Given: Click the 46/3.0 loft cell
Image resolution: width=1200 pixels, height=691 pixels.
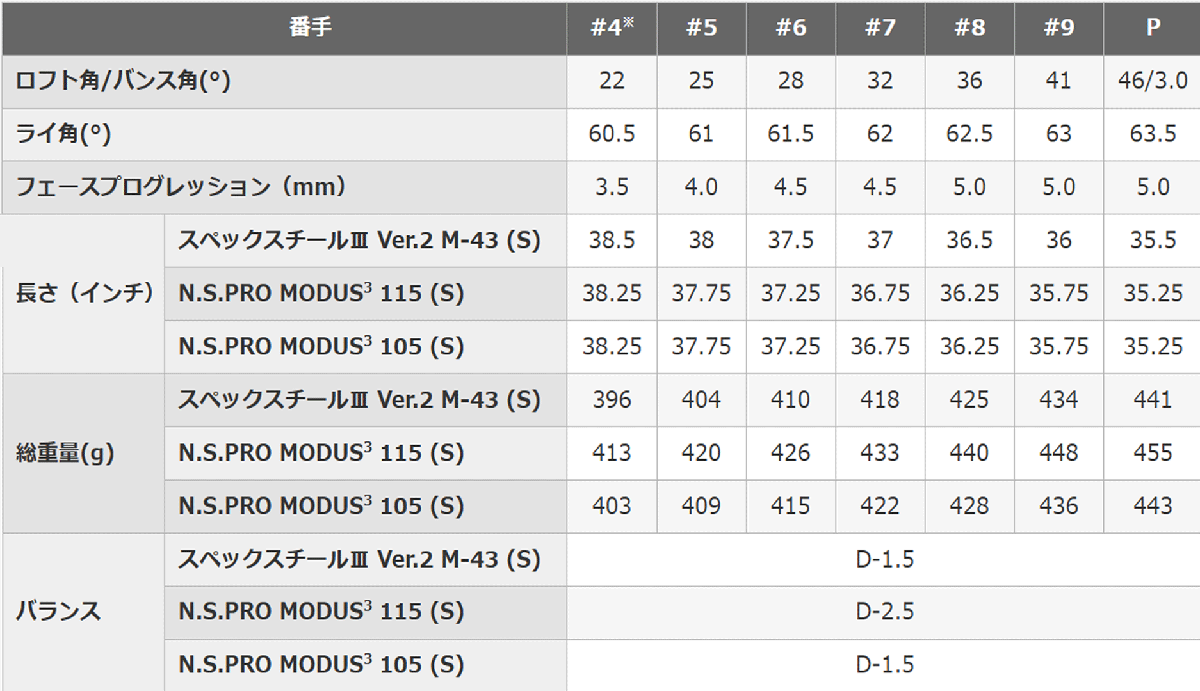Looking at the screenshot, I should pos(1152,81).
